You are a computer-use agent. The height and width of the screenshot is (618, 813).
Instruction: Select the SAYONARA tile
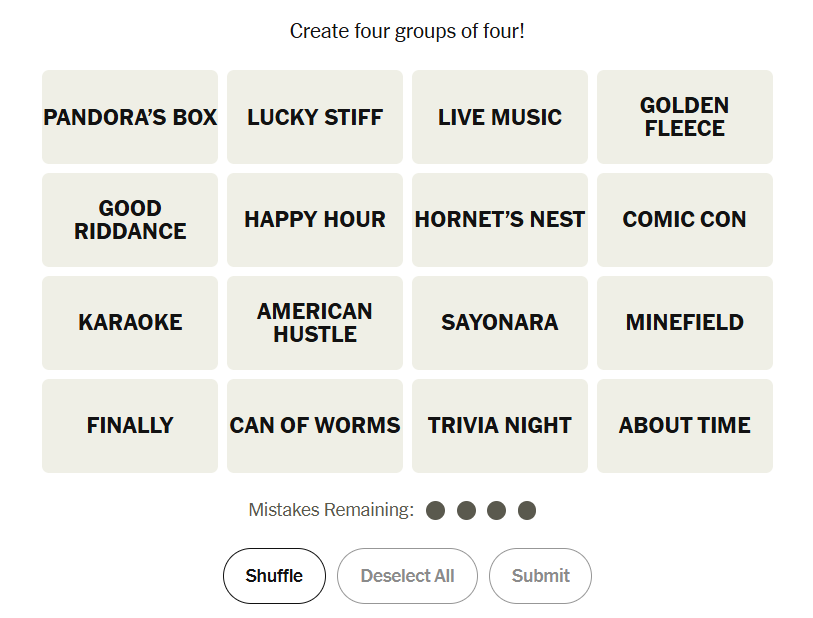[500, 323]
